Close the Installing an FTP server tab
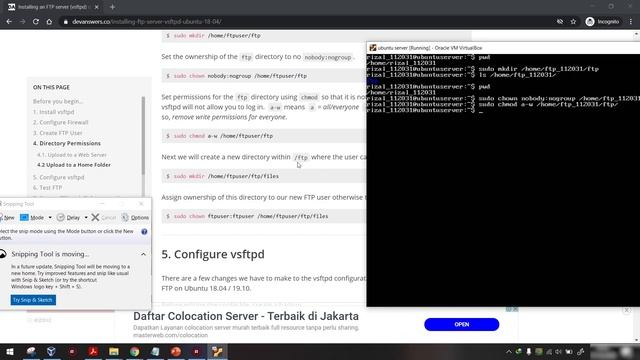Viewport: 640px width, 360px height. point(97,7)
